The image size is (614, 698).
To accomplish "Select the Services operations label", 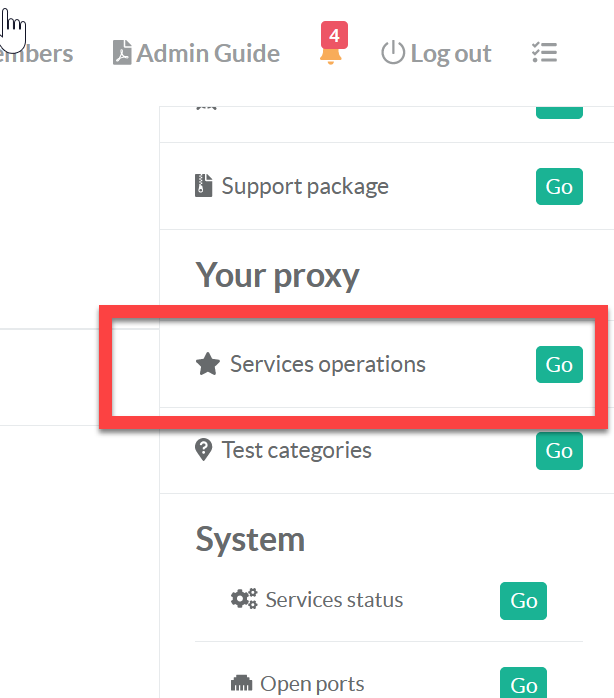I will (x=328, y=364).
